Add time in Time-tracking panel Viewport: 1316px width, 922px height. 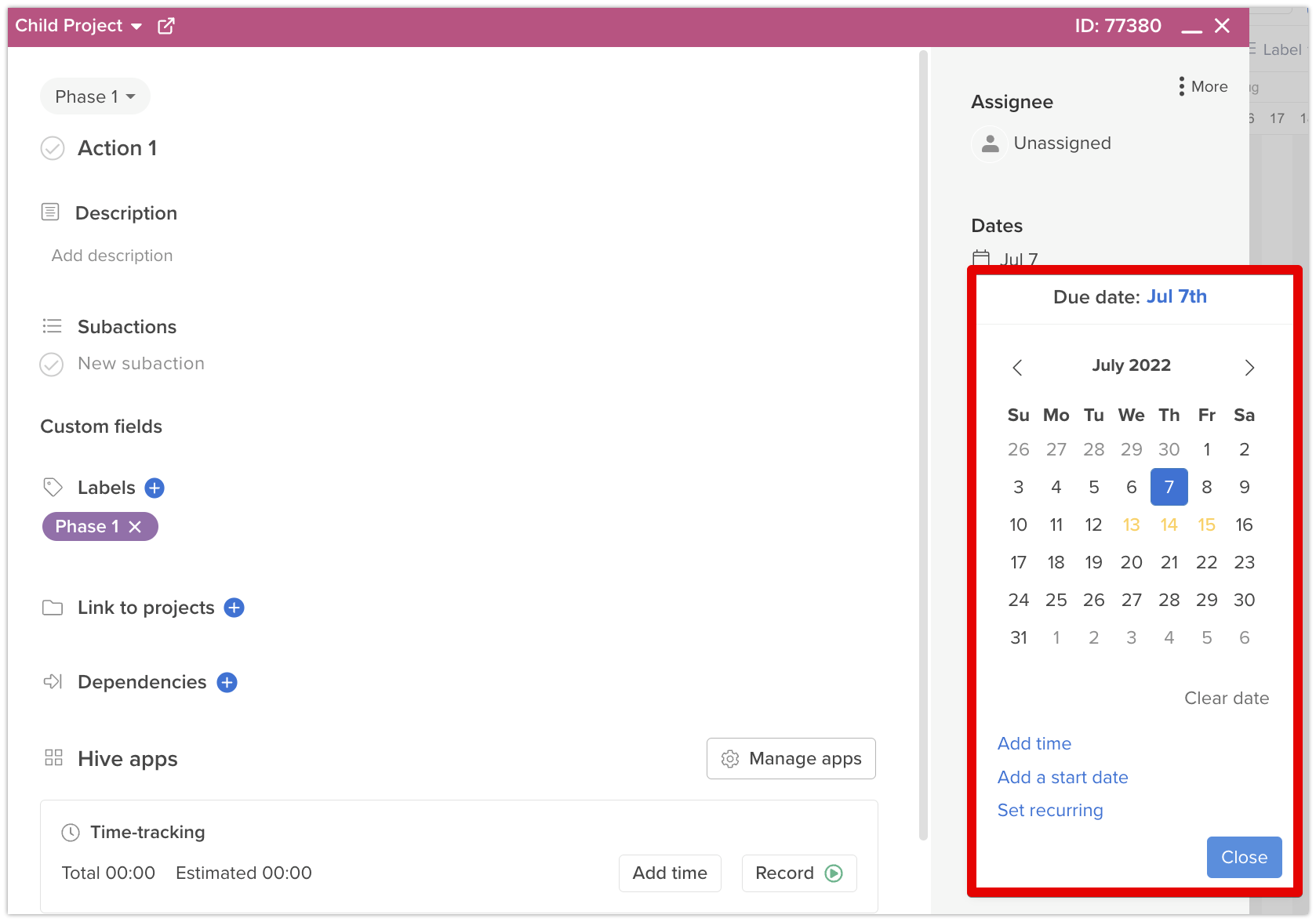coord(670,873)
